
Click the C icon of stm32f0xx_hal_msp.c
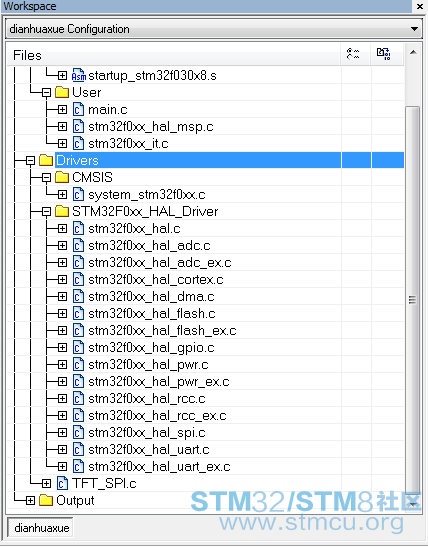(78, 127)
